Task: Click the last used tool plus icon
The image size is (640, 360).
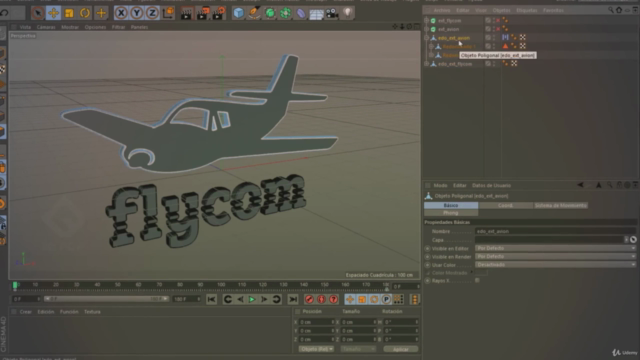Action: [x=101, y=13]
